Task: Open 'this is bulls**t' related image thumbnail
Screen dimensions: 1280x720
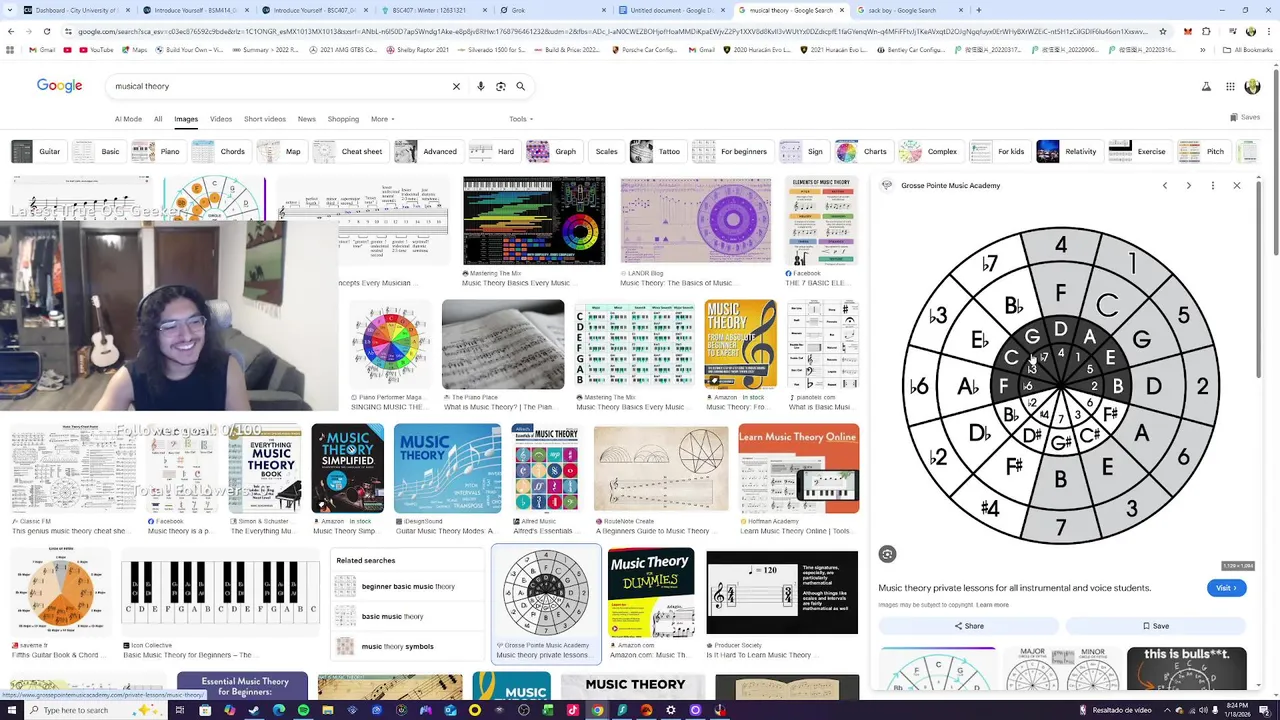Action: pos(1187,668)
